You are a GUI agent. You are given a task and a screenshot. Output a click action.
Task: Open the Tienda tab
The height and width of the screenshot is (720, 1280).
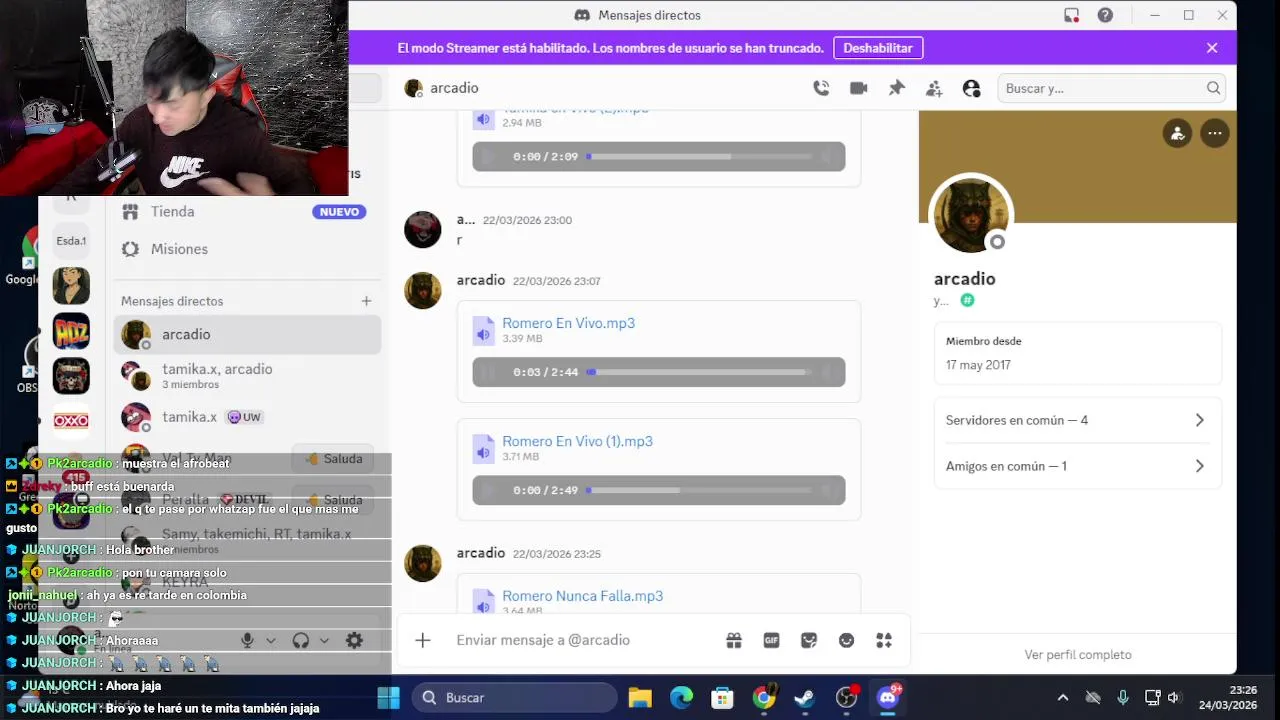(245, 212)
